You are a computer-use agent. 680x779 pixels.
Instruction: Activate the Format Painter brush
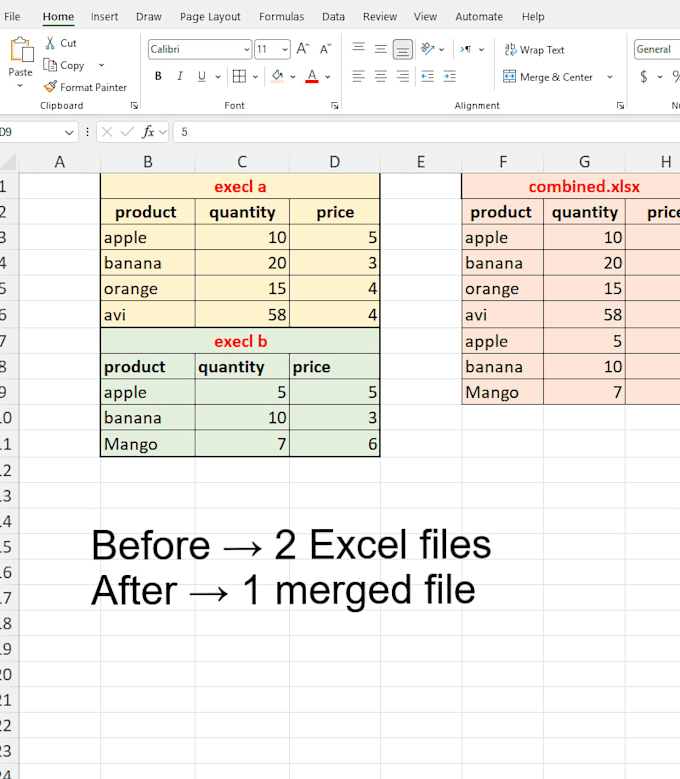coord(85,87)
